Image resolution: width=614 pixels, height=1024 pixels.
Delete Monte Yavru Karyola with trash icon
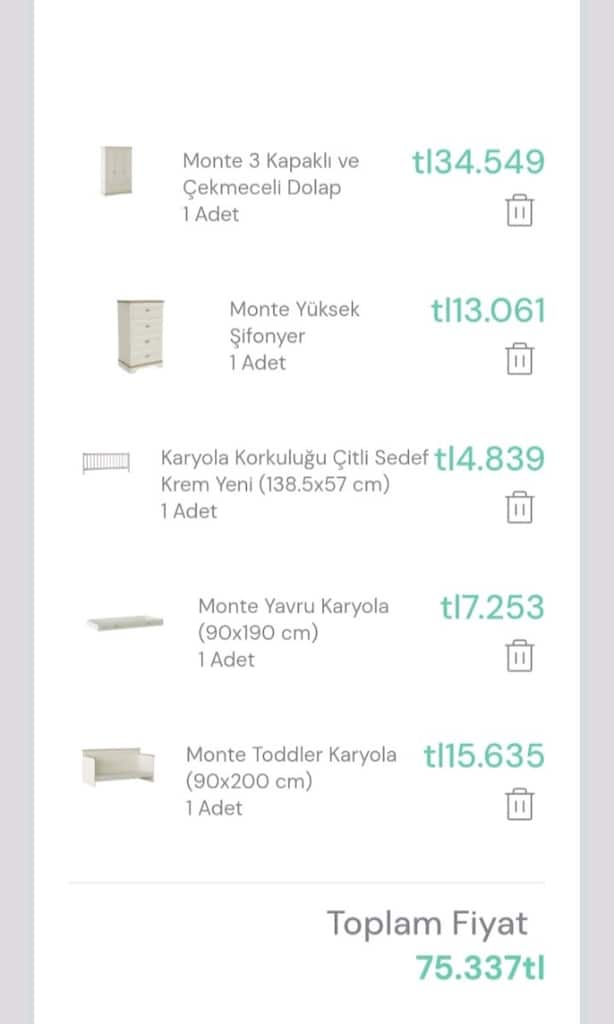pyautogui.click(x=519, y=655)
